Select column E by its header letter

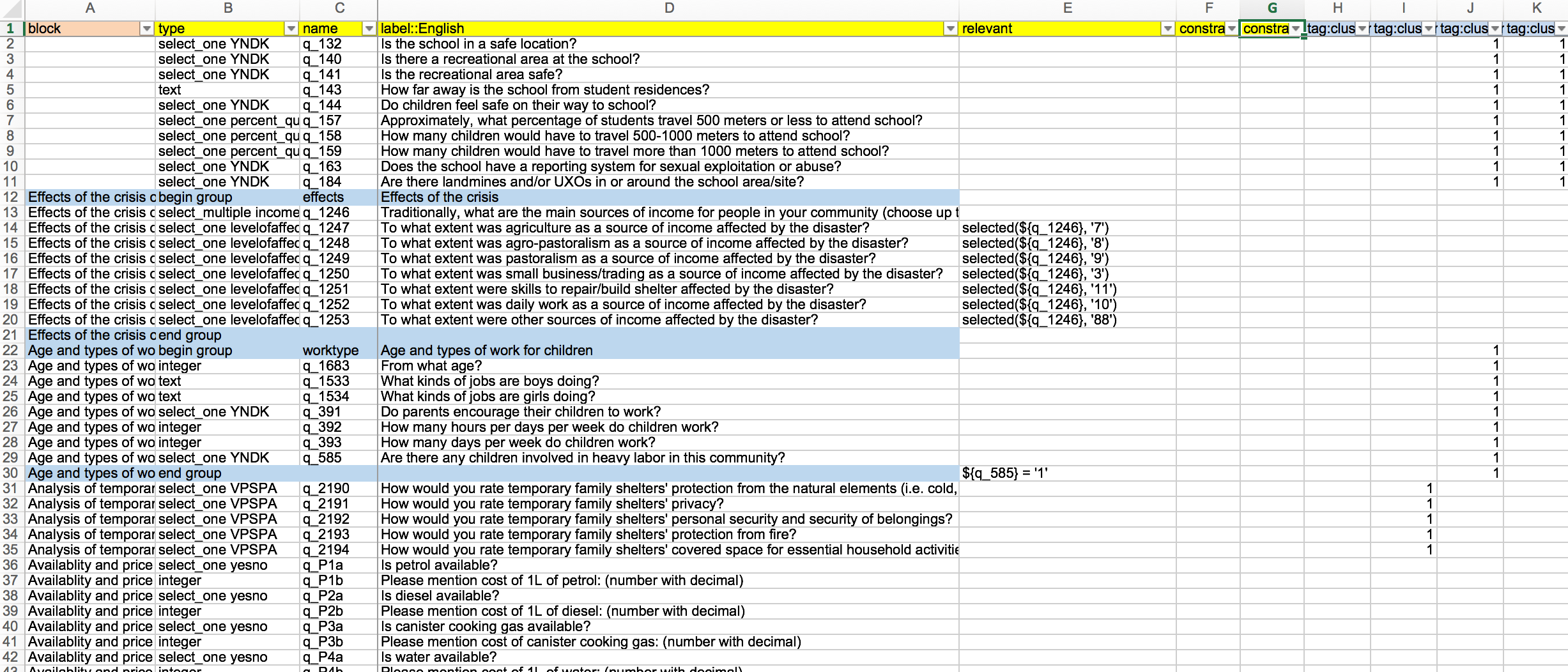point(1067,8)
